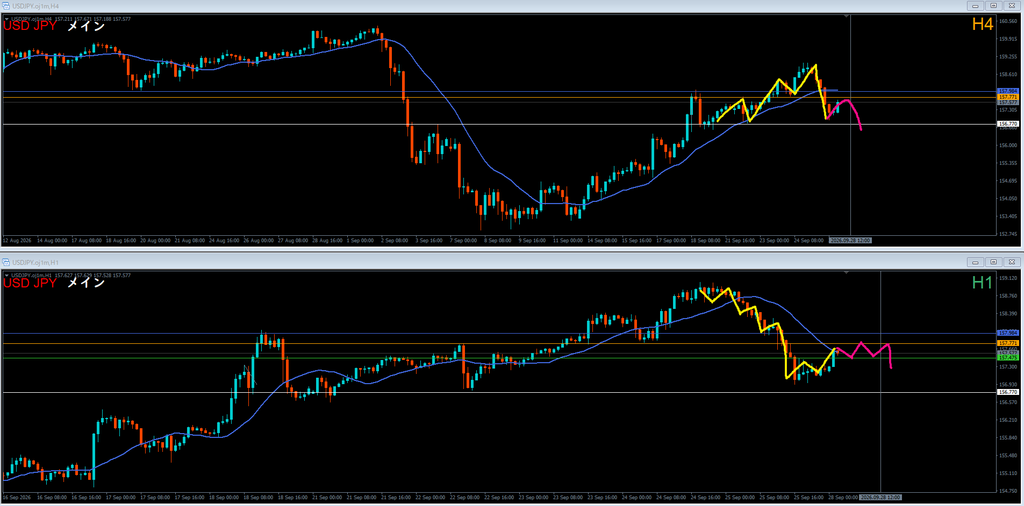1024x506 pixels.
Task: Select the pink zigzag forecast on H1 chart
Action: tap(863, 355)
